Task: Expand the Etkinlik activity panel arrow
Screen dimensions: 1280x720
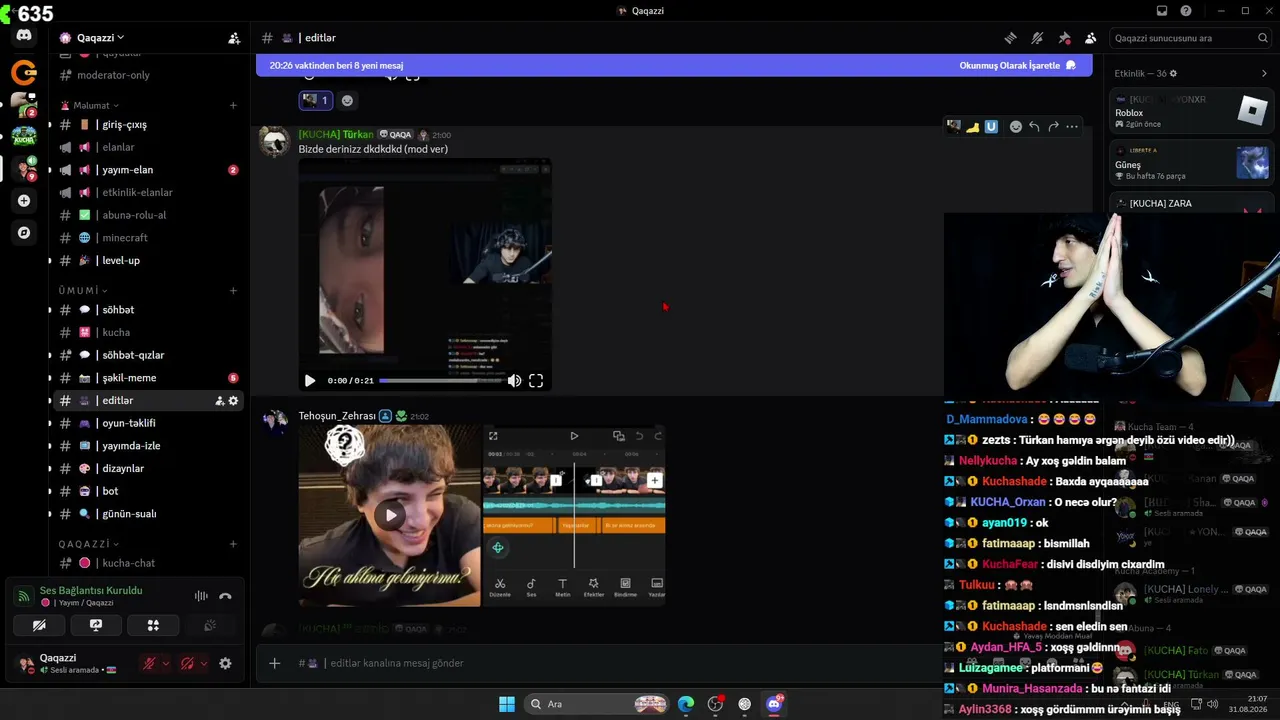Action: 1264,74
